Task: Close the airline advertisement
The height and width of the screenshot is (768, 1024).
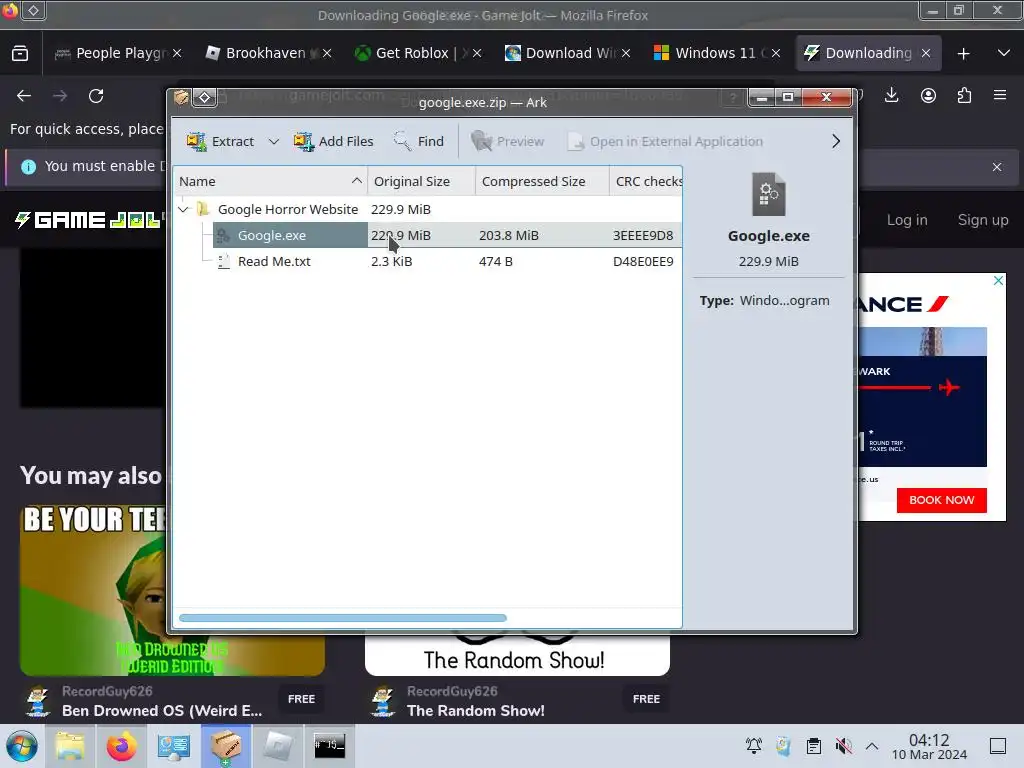Action: (x=998, y=280)
